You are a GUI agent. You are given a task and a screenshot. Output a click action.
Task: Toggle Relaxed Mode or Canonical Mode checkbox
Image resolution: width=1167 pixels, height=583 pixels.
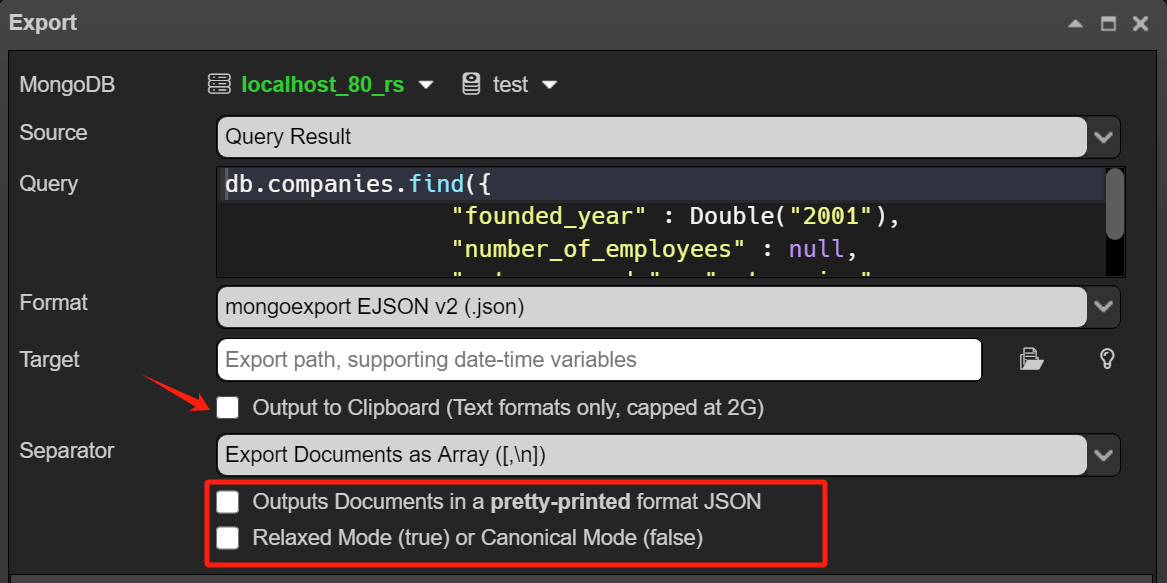tap(227, 537)
